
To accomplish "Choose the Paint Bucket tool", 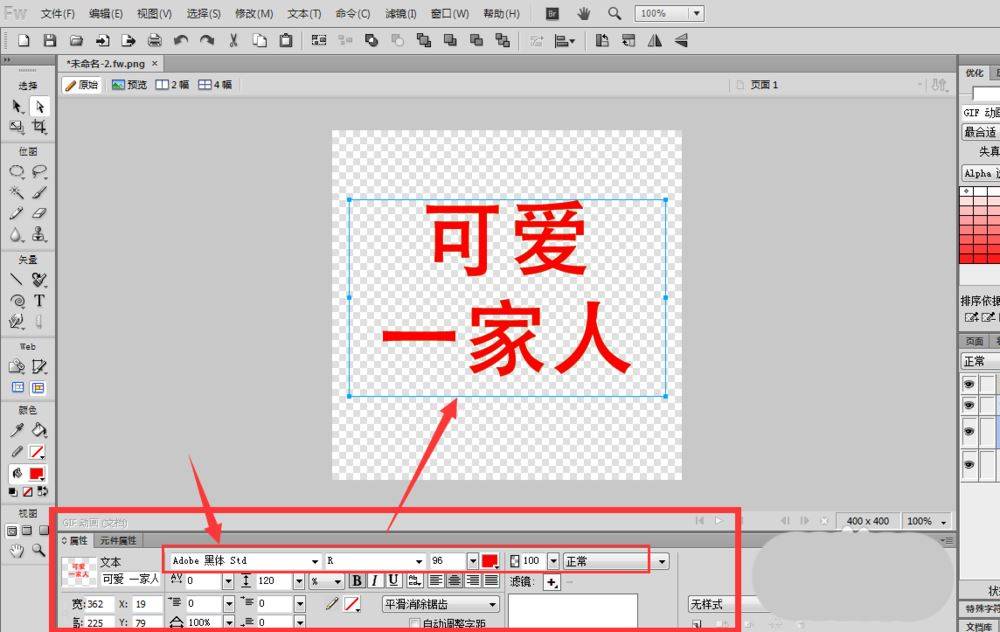I will click(x=39, y=430).
